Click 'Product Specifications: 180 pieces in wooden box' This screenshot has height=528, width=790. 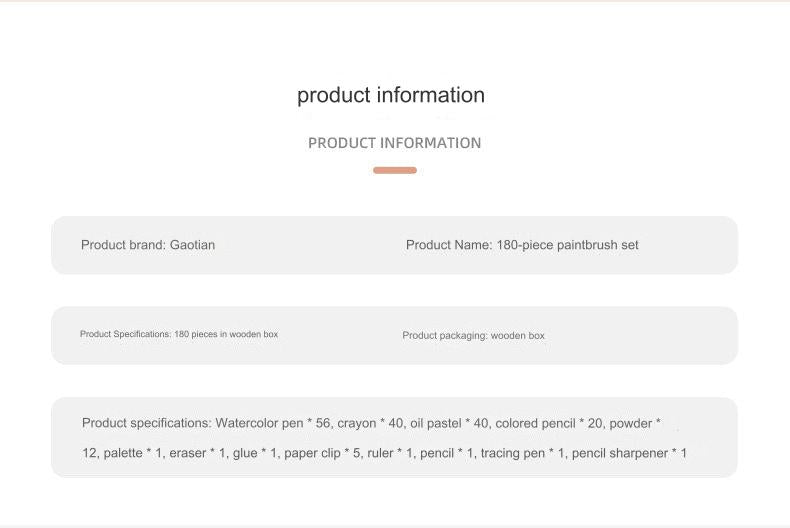coord(179,334)
